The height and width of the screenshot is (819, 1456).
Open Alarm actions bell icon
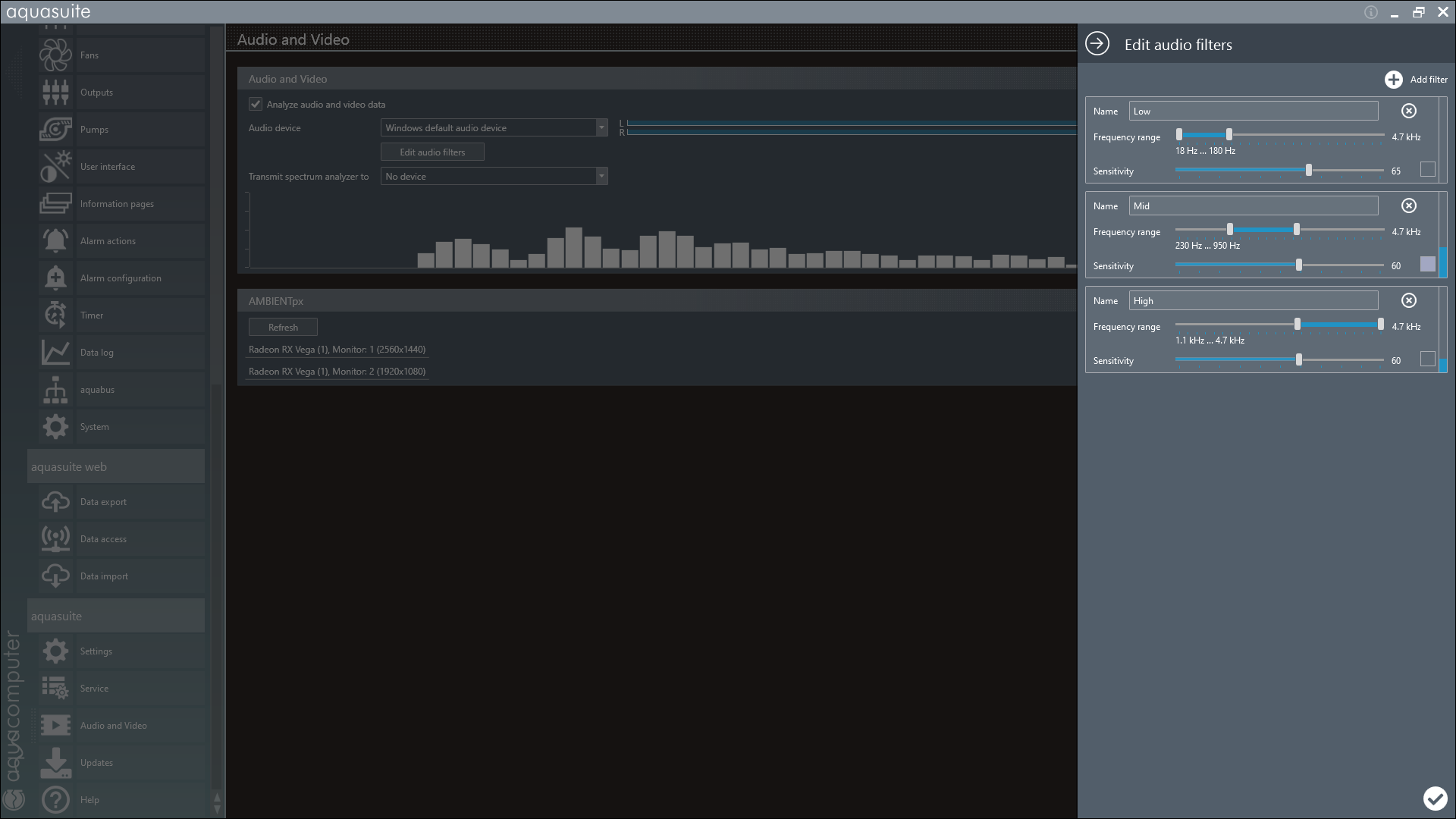click(x=55, y=240)
